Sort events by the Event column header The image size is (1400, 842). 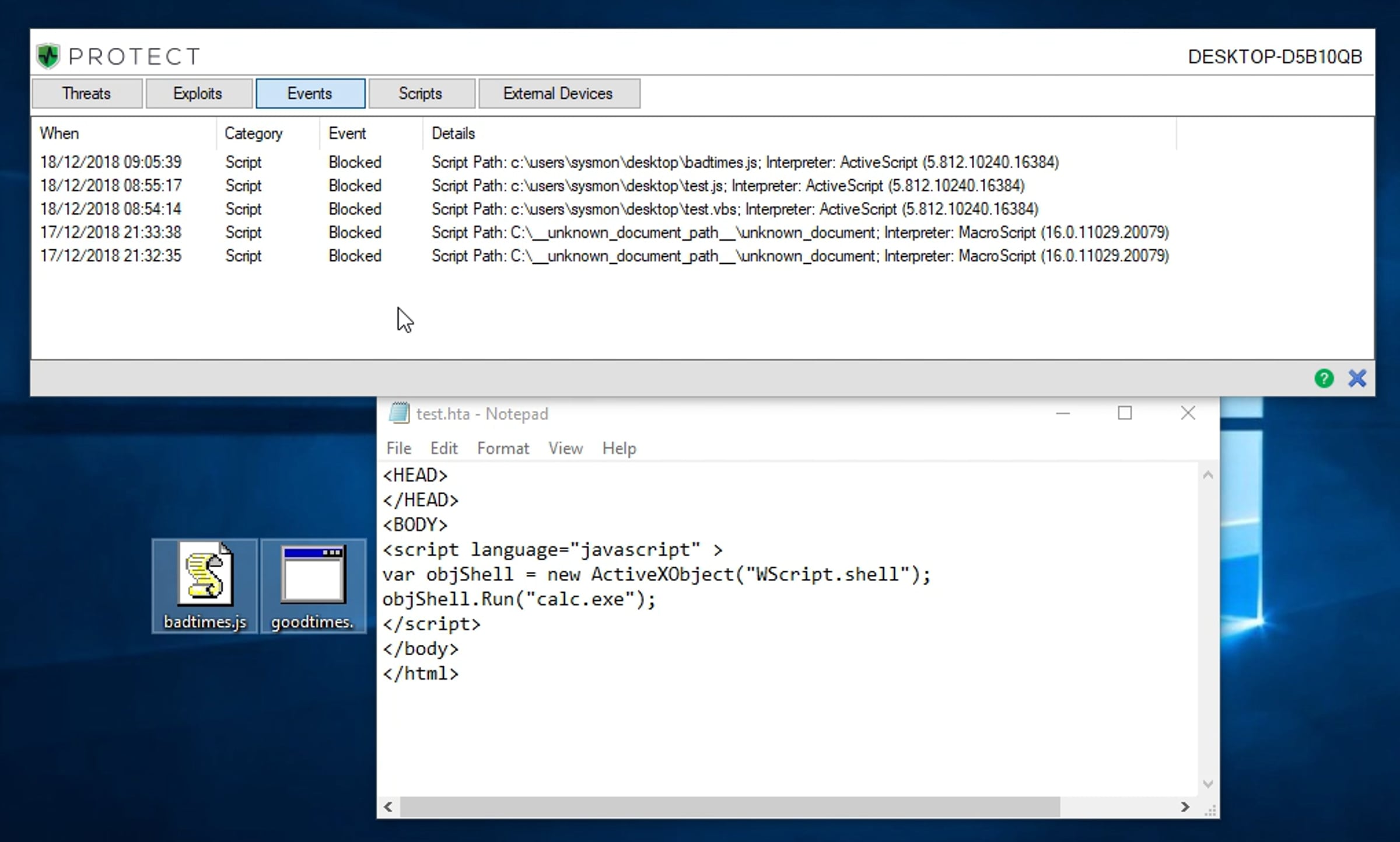[371, 134]
